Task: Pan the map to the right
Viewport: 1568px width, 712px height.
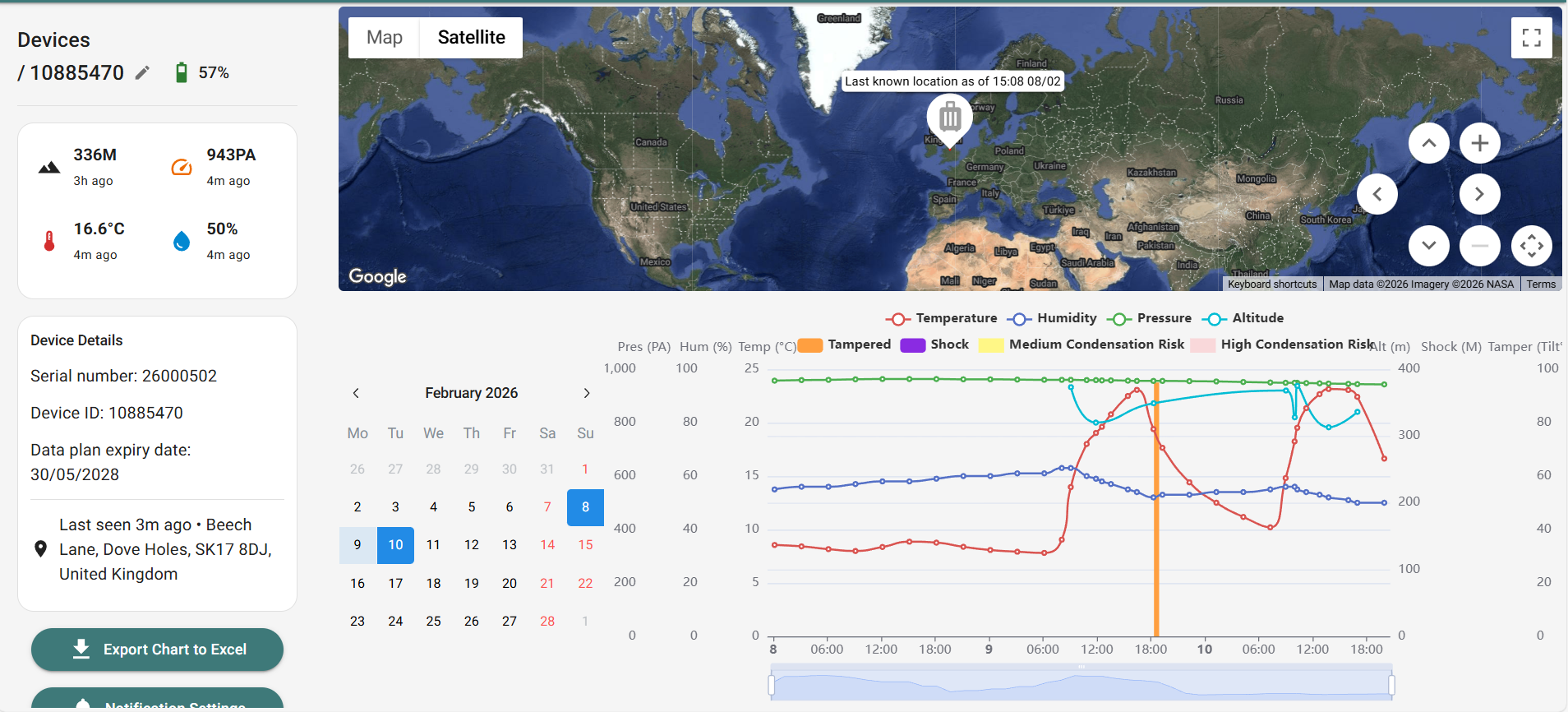Action: click(1479, 195)
